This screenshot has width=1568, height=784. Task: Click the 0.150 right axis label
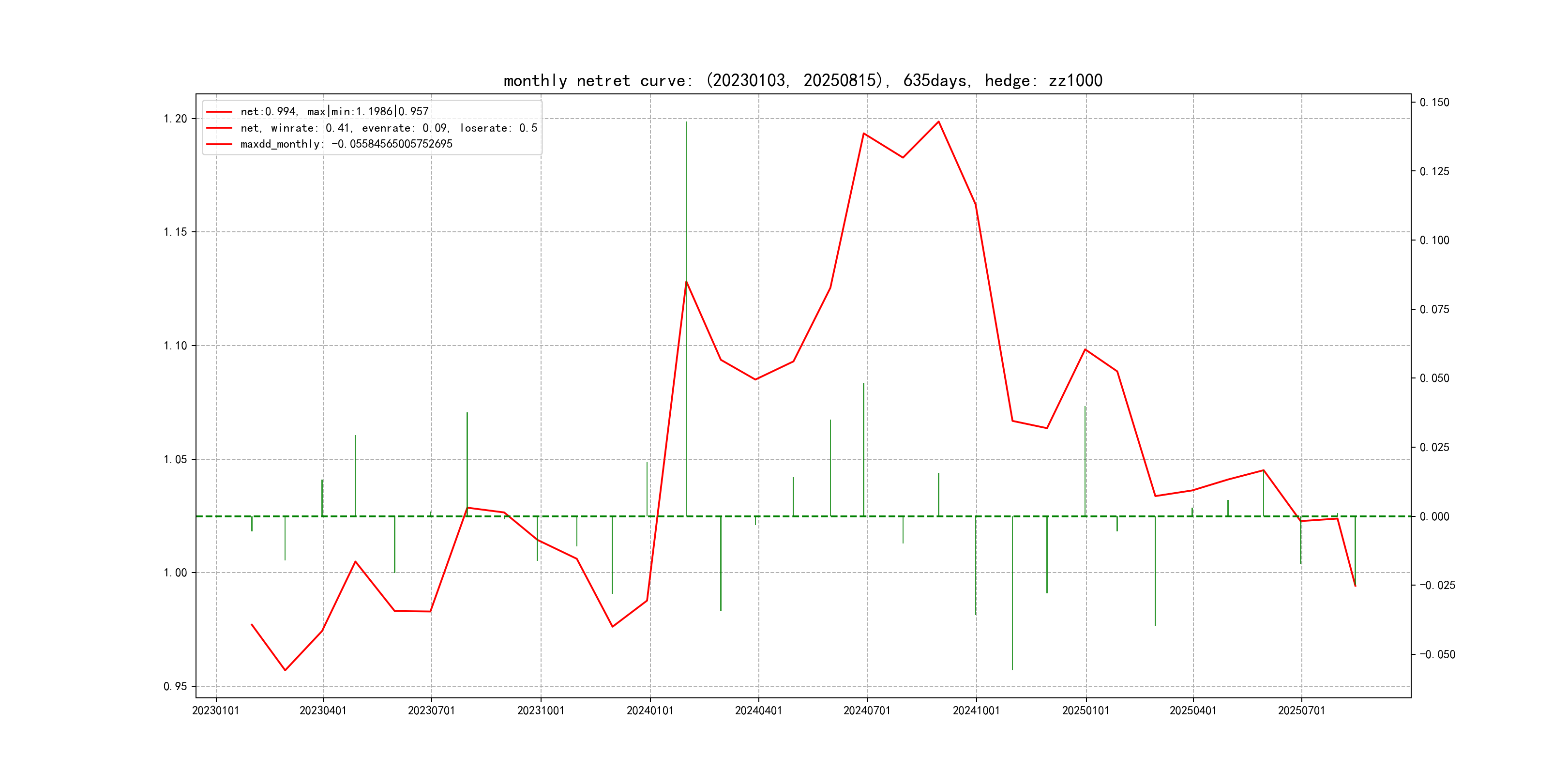(x=1434, y=102)
